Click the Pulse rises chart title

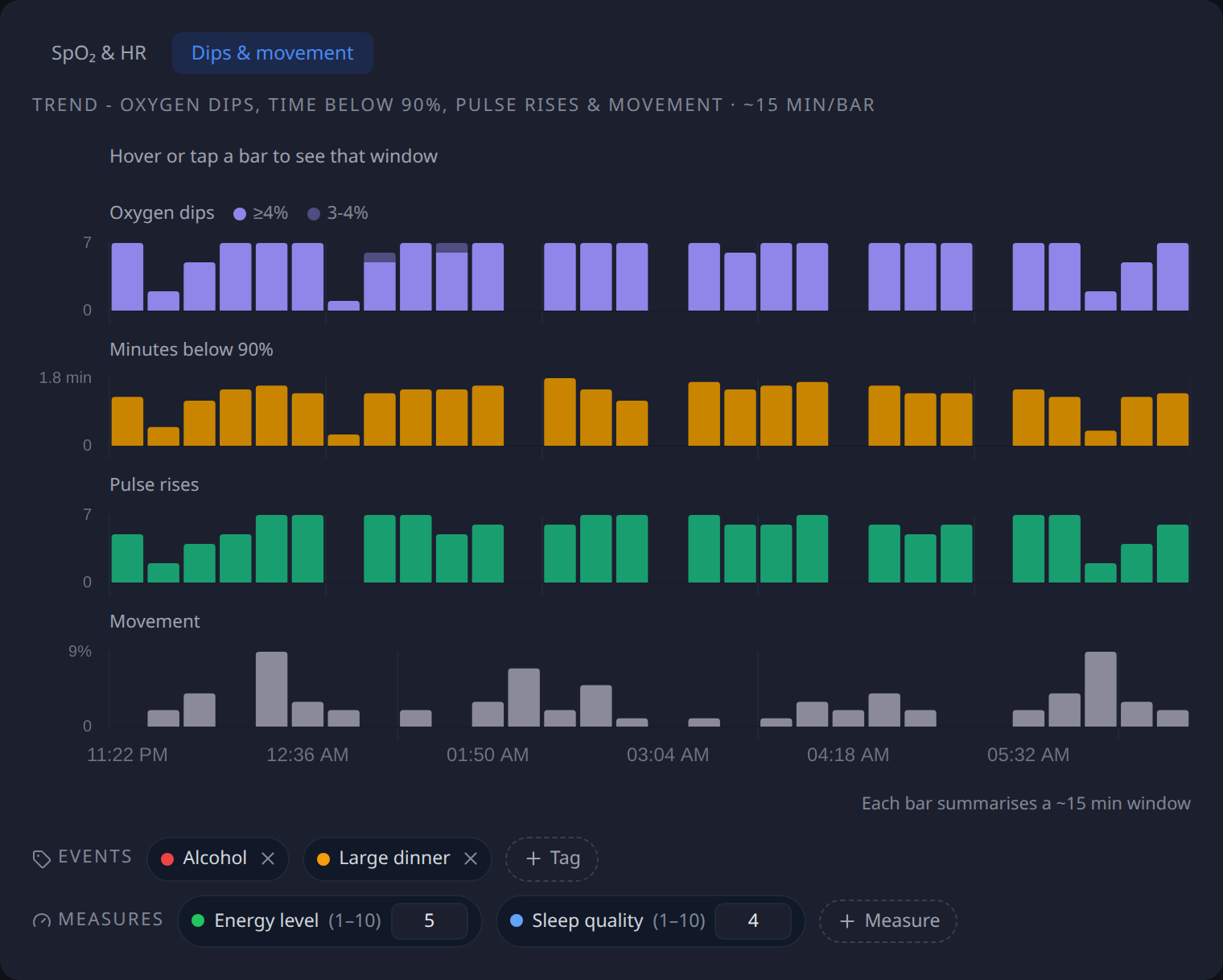click(154, 485)
